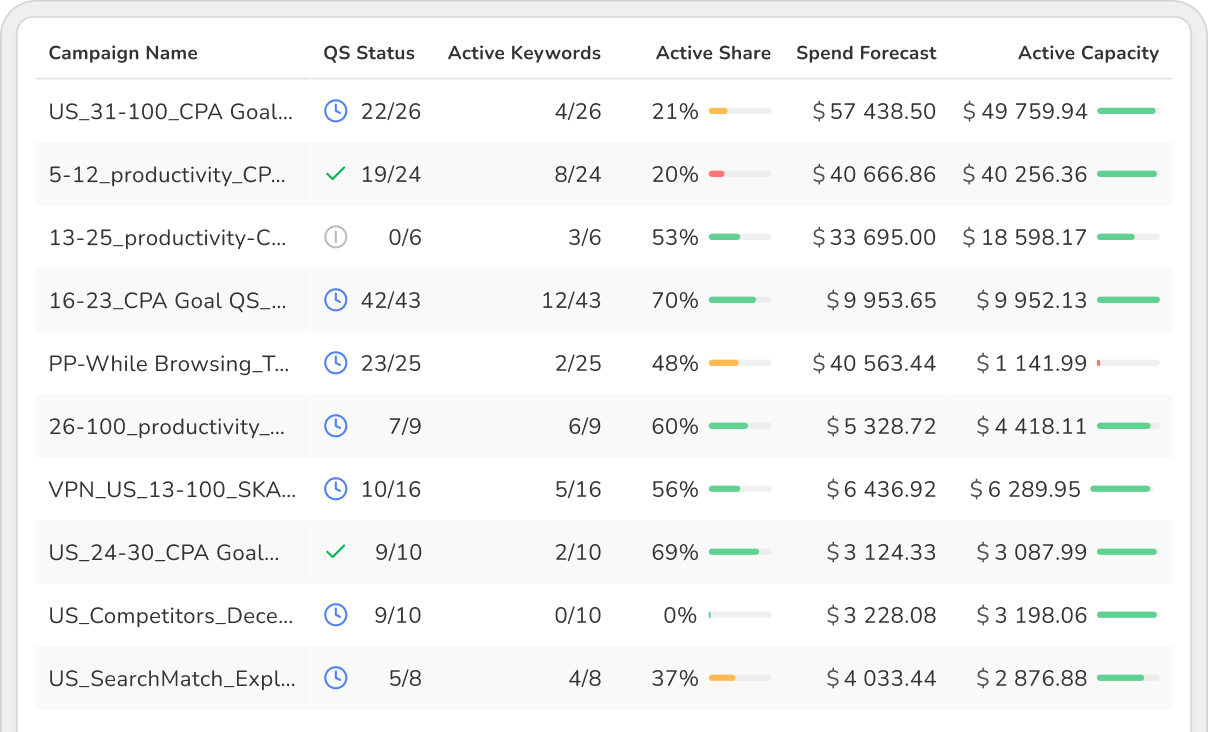Click the clock status icon on US_31-100_CPA Goal row
Image resolution: width=1208 pixels, height=732 pixels.
point(336,111)
